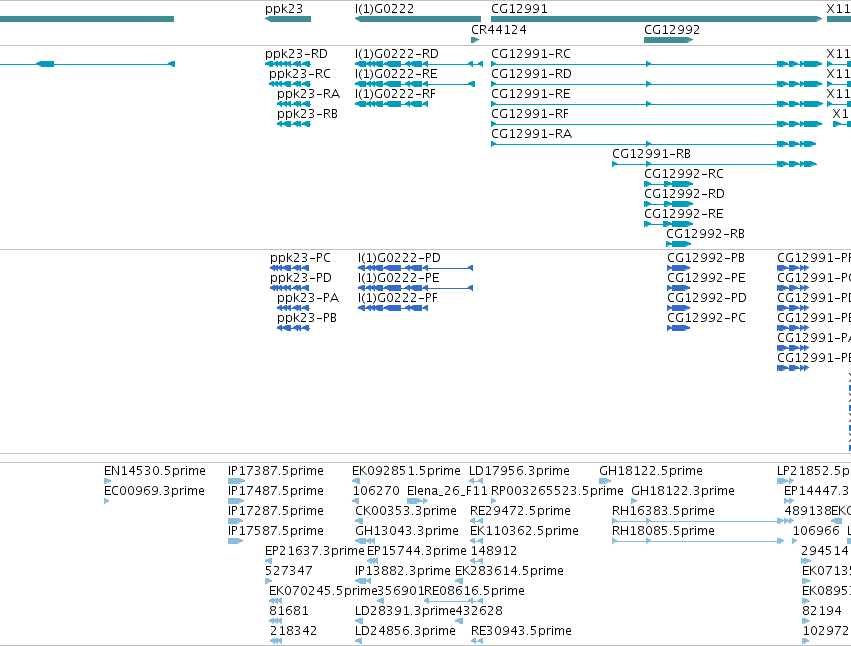Select the ppk23 gene span bar

click(288, 19)
